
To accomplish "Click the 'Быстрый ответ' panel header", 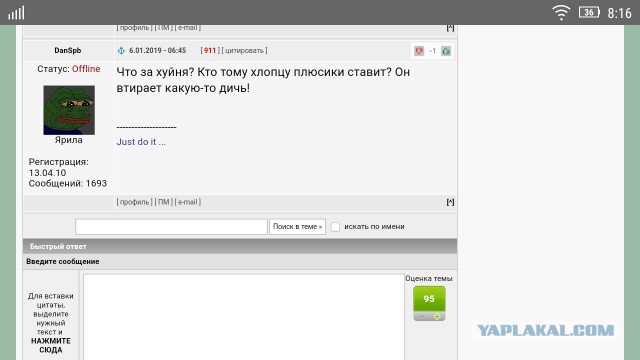I will pos(240,247).
